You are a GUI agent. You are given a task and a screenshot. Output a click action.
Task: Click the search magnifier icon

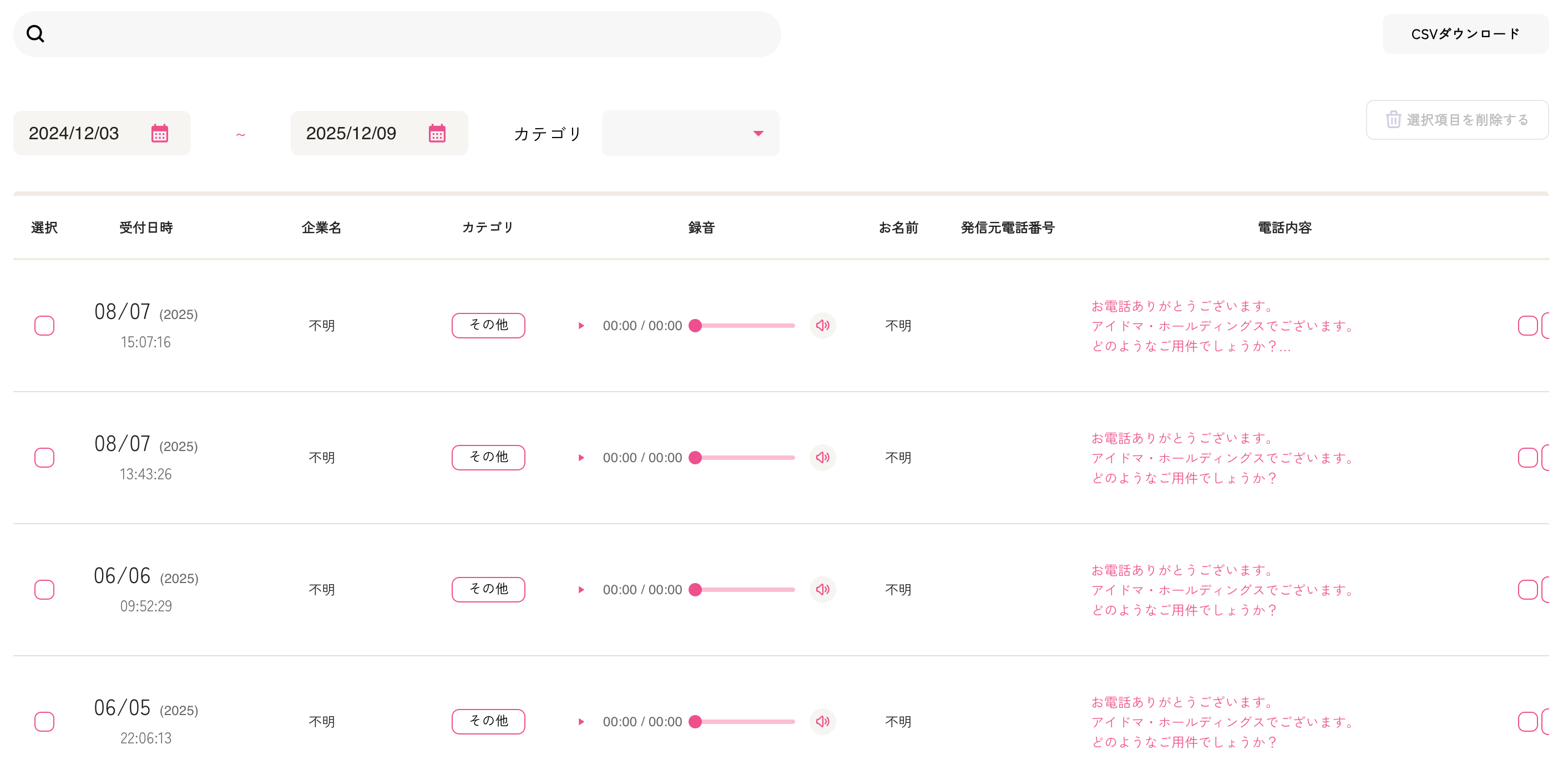36,34
